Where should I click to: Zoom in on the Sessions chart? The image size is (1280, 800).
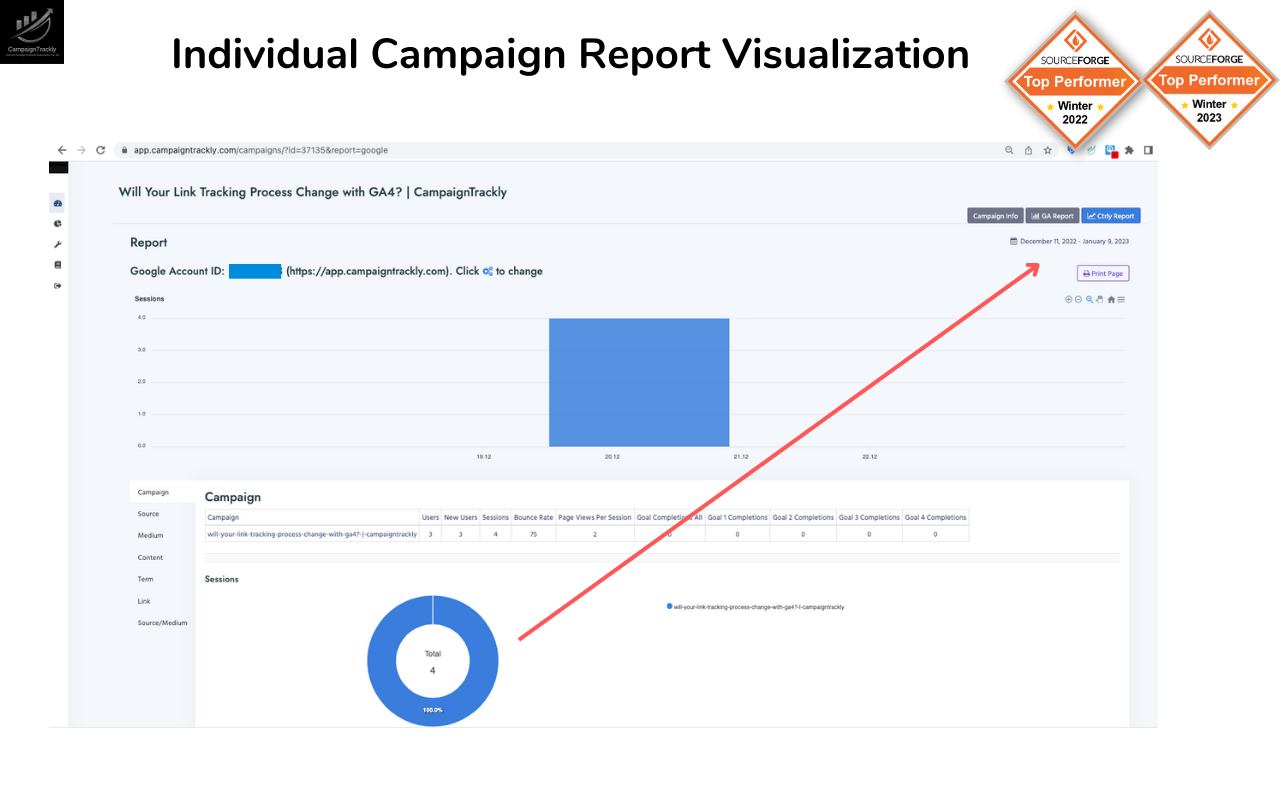pos(1067,299)
